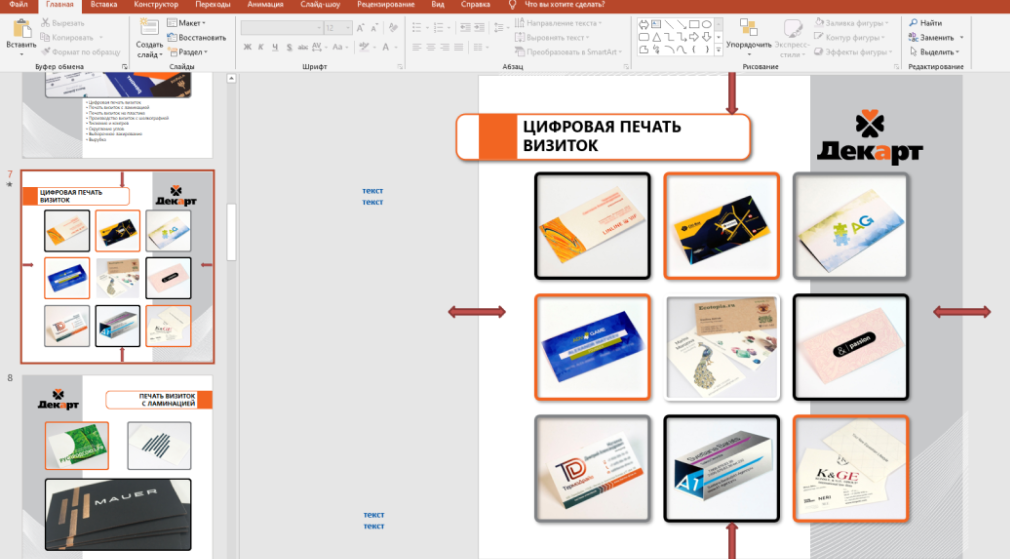Select the rectangle shape in shapes gallery
1010x559 pixels.
(694, 24)
